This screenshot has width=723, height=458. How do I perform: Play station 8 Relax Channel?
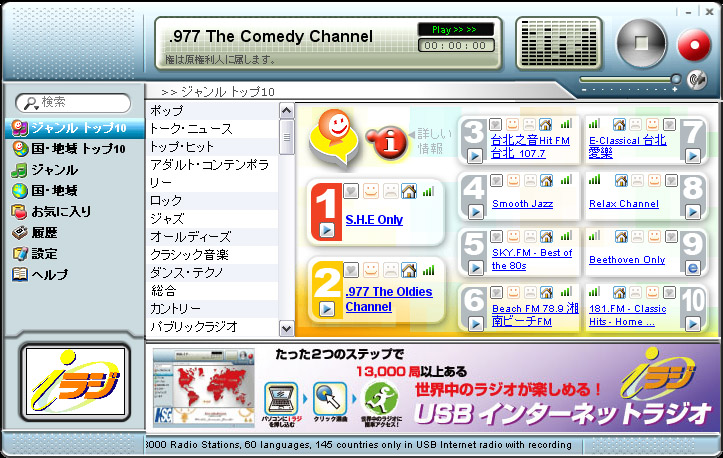coord(693,212)
